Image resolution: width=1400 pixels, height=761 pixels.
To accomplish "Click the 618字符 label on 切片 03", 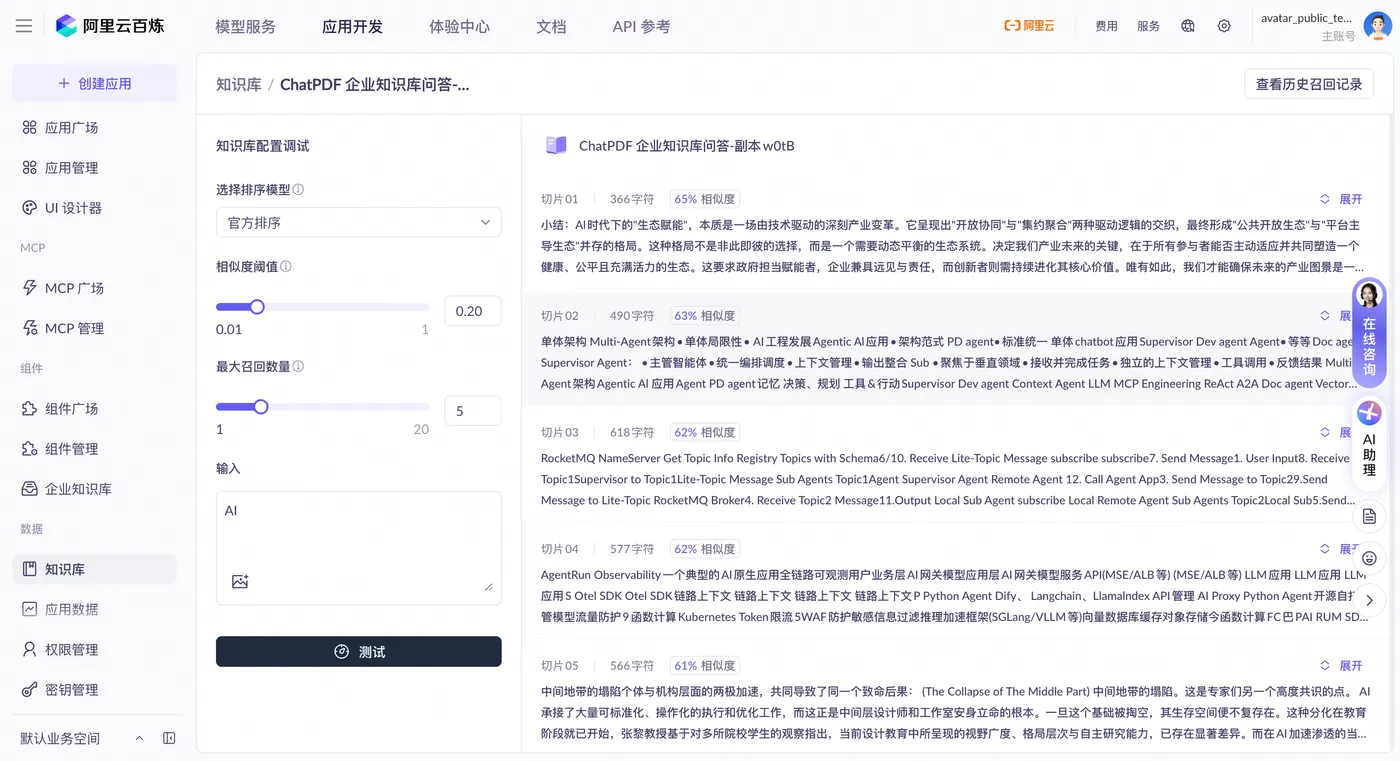I will click(x=632, y=433).
